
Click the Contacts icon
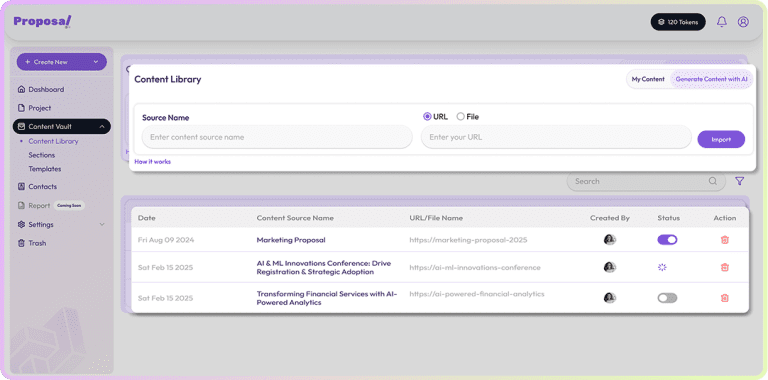coord(21,187)
